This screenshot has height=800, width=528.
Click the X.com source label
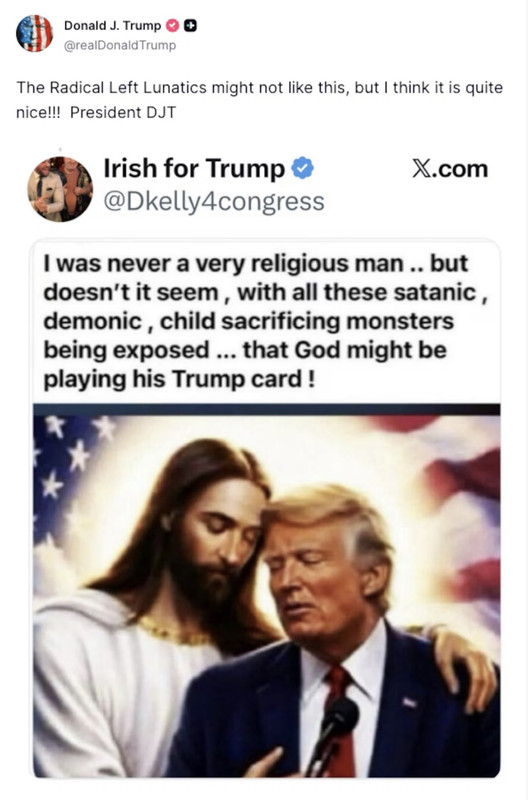[450, 169]
